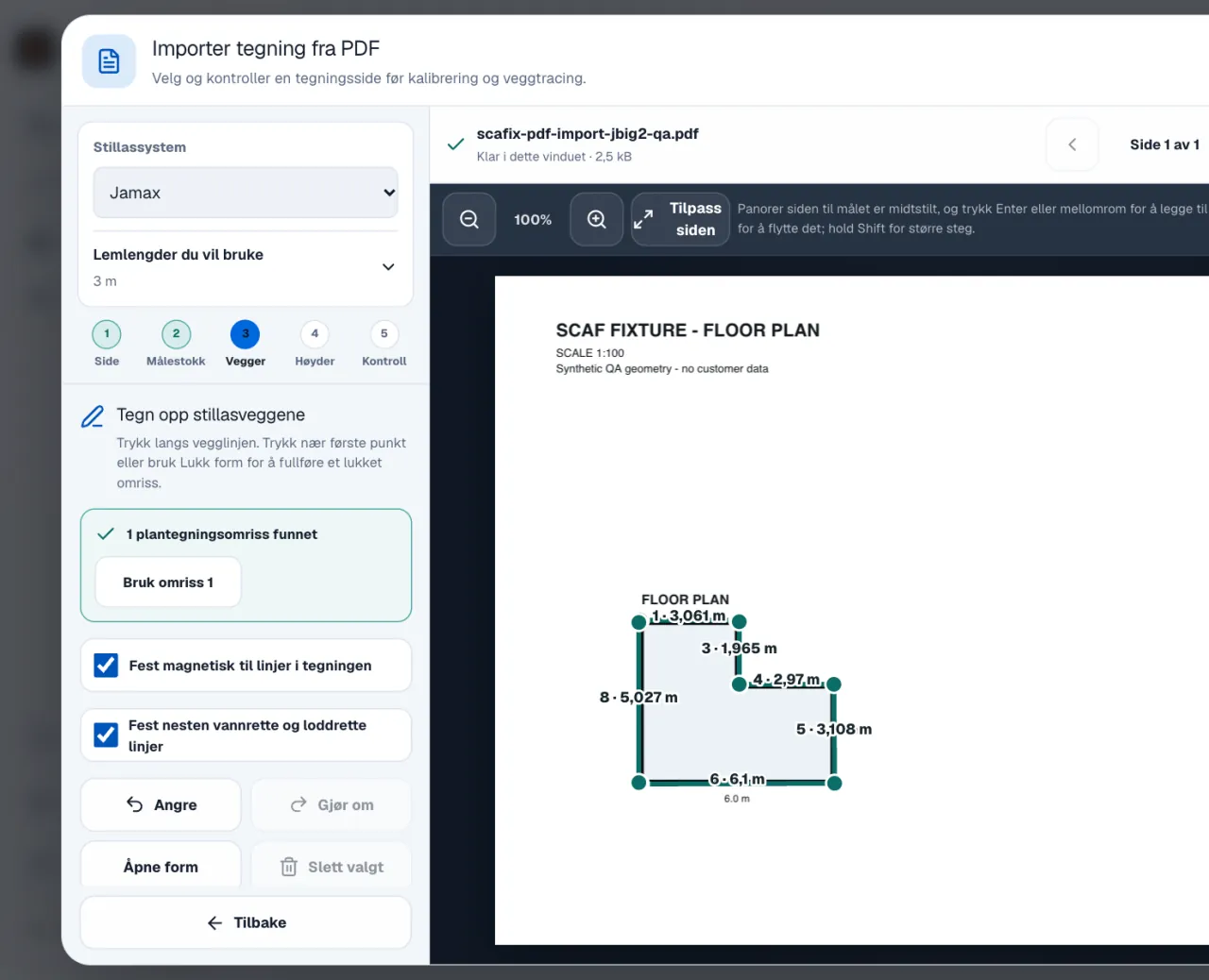Open the Jamax stillassystem dropdown
This screenshot has height=980, width=1209.
[x=246, y=193]
